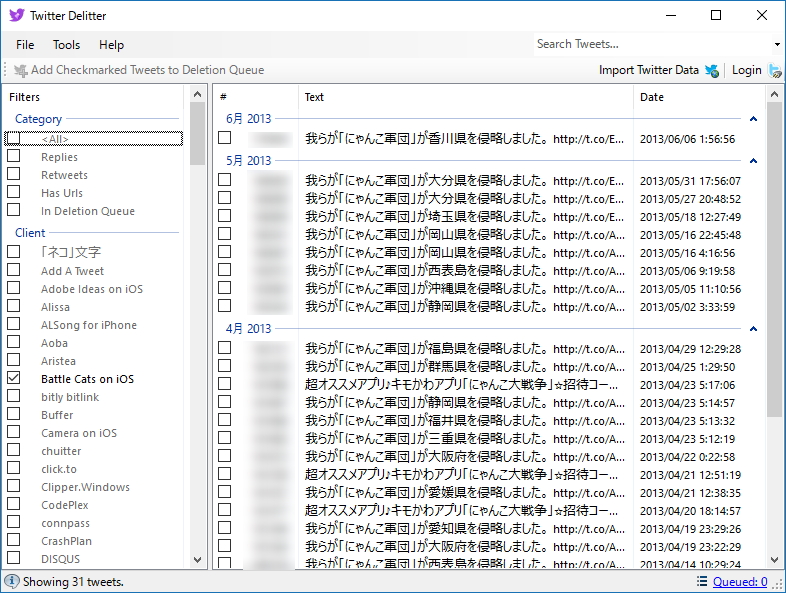Click the Twitter Delitter bird app icon

coord(17,15)
